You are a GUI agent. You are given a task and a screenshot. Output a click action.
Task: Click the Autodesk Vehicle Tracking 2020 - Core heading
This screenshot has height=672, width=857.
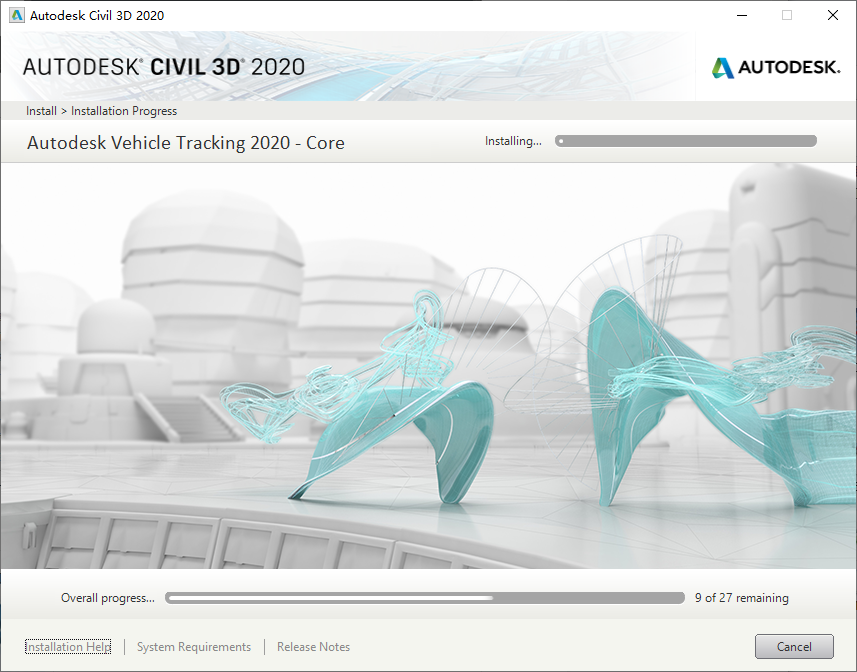pyautogui.click(x=186, y=143)
